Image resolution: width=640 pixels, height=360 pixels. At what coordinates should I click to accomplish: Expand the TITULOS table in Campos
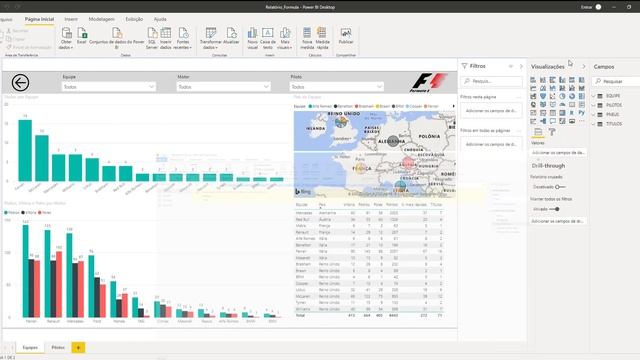pyautogui.click(x=594, y=124)
